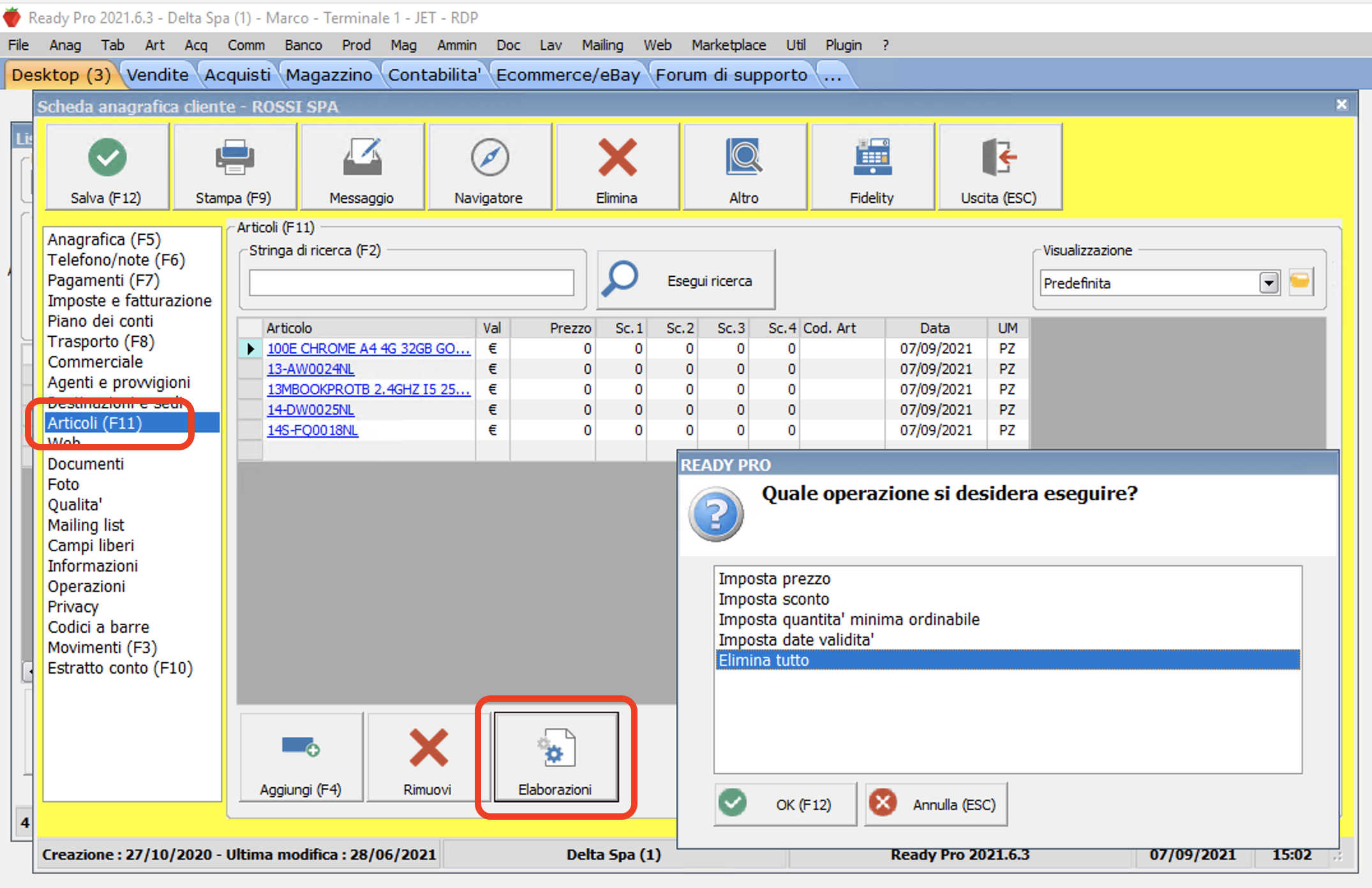Open the Altro magnifier button
1372x888 pixels.
[x=745, y=167]
